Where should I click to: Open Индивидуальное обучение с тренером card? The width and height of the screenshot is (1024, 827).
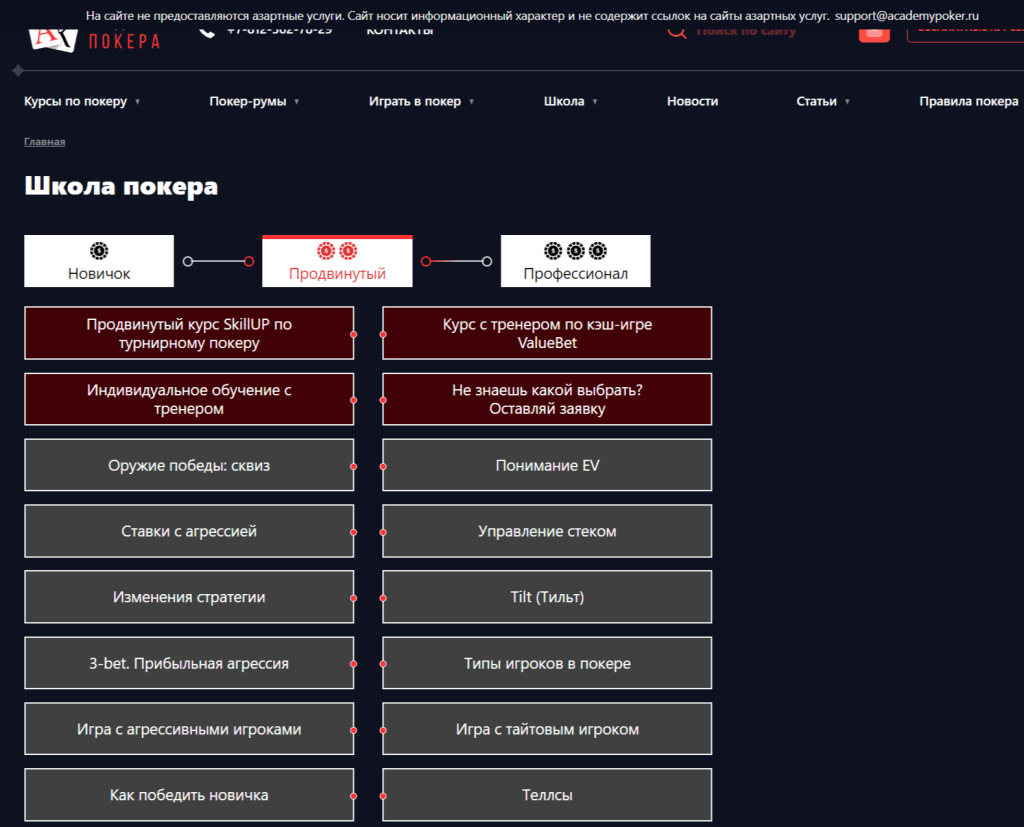tap(189, 399)
